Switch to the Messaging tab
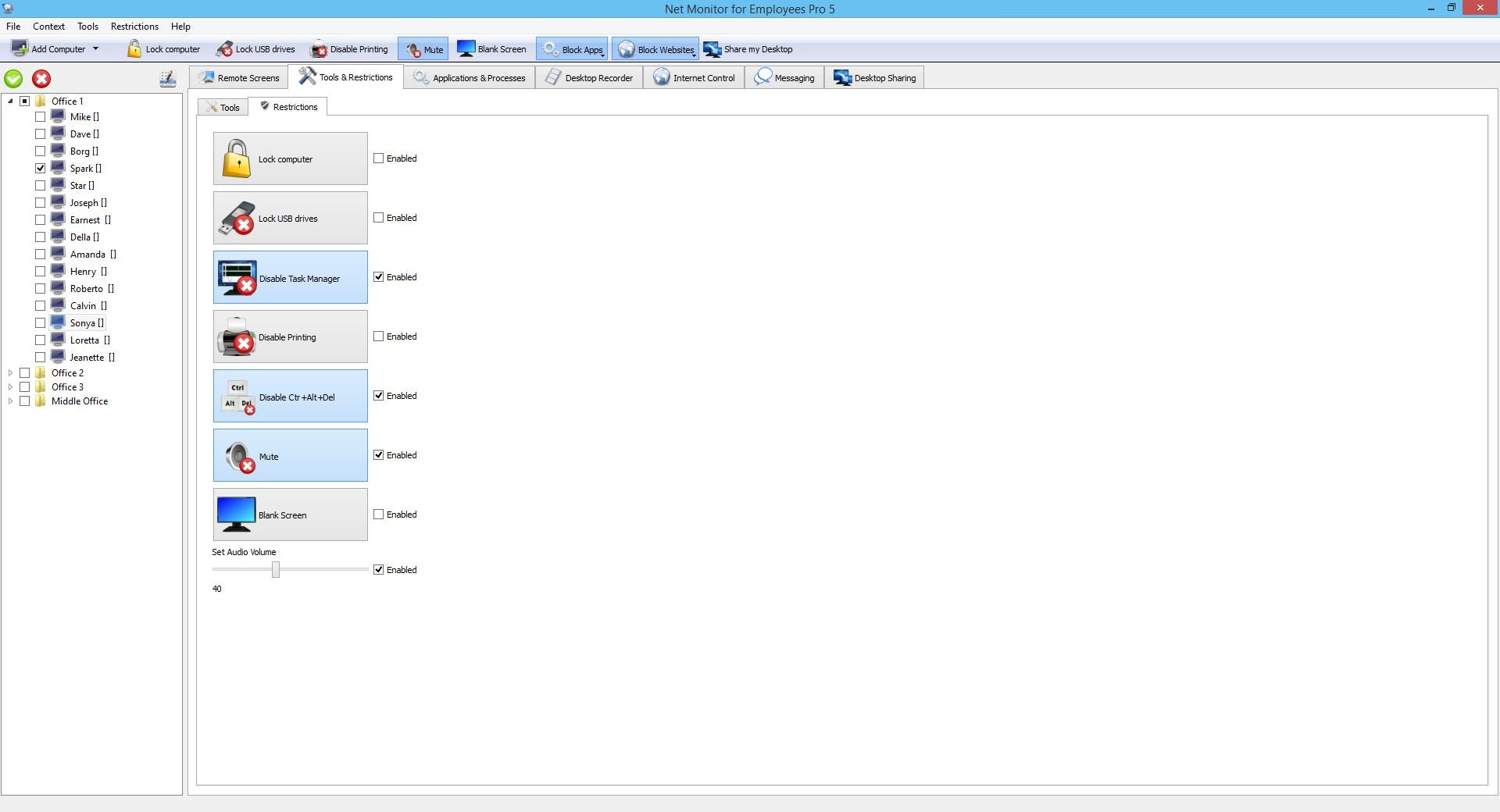Viewport: 1500px width, 812px height. [784, 77]
